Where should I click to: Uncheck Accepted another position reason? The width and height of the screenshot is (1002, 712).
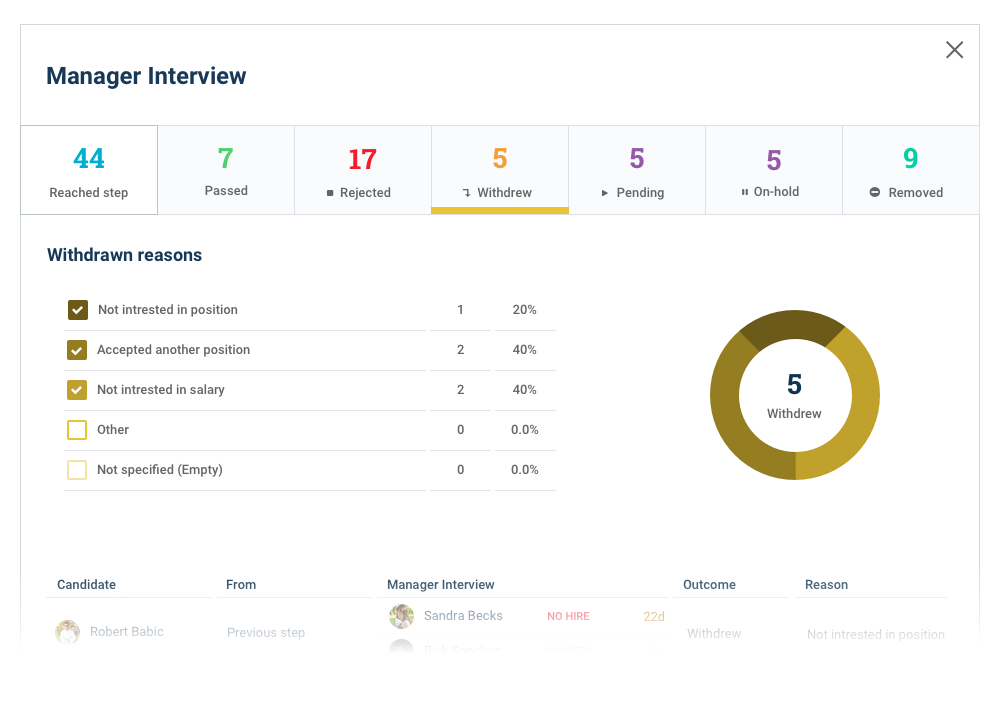[x=77, y=350]
